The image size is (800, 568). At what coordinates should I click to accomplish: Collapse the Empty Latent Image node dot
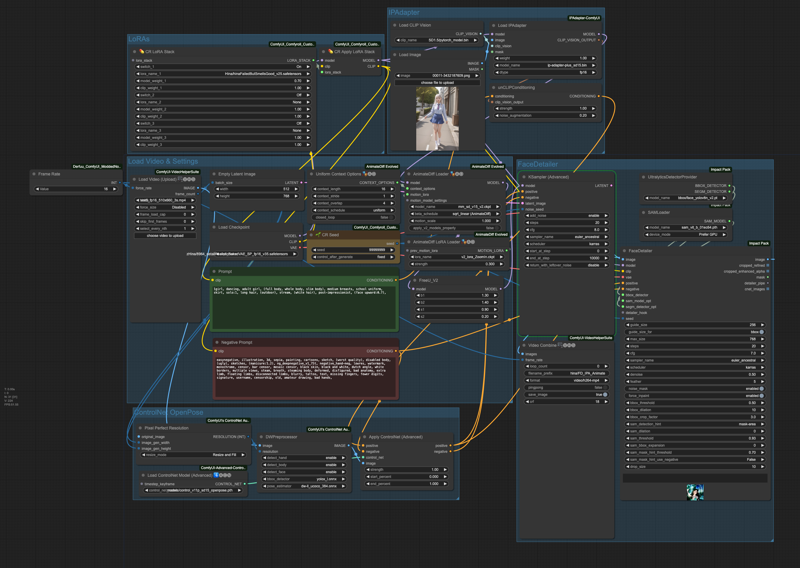(x=214, y=174)
